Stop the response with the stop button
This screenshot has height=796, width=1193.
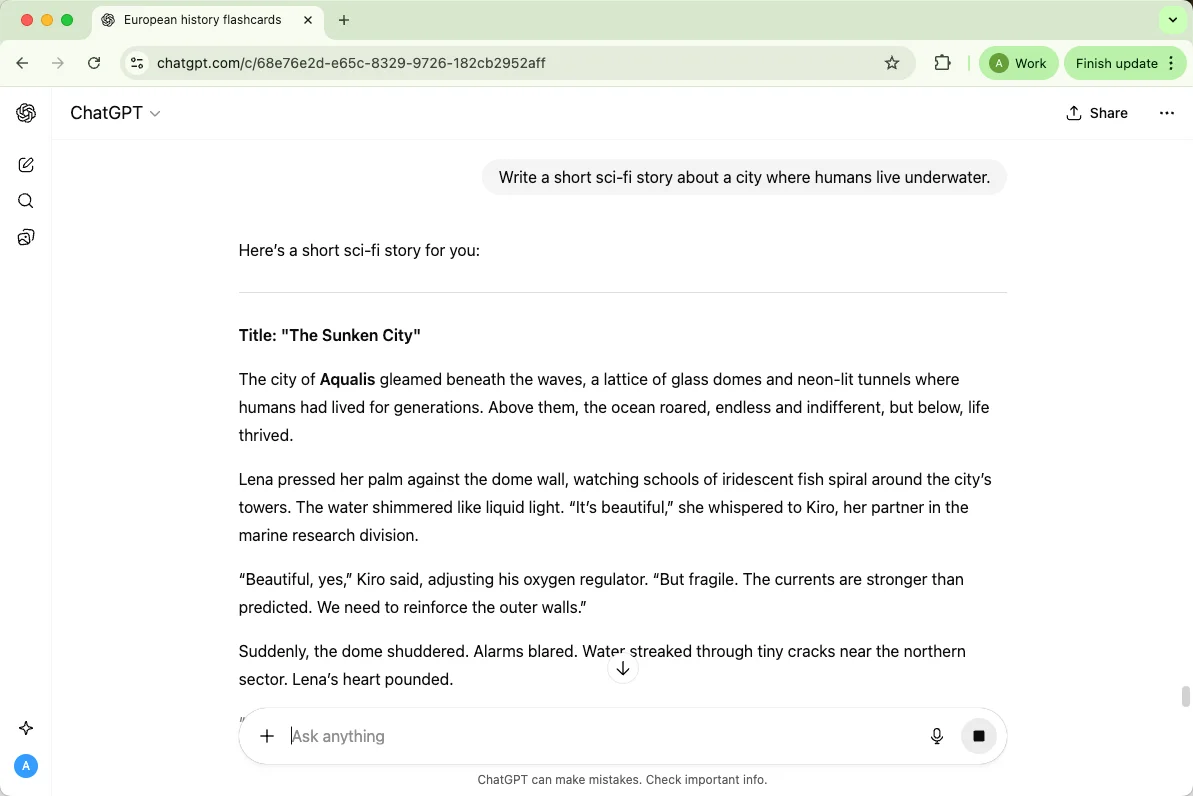coord(979,736)
